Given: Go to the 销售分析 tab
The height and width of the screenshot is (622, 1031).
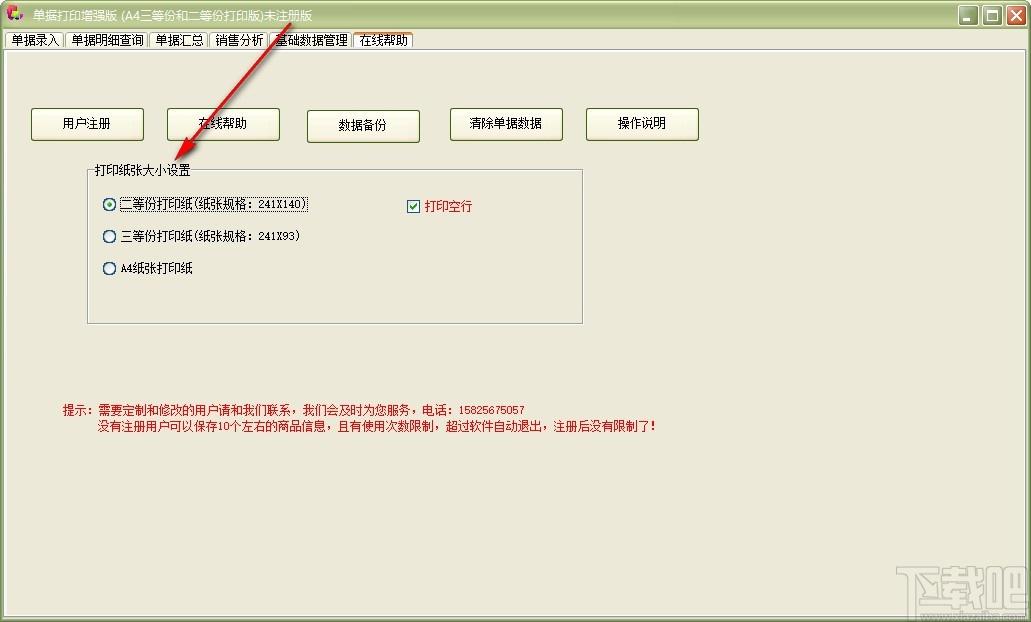Looking at the screenshot, I should (x=239, y=40).
